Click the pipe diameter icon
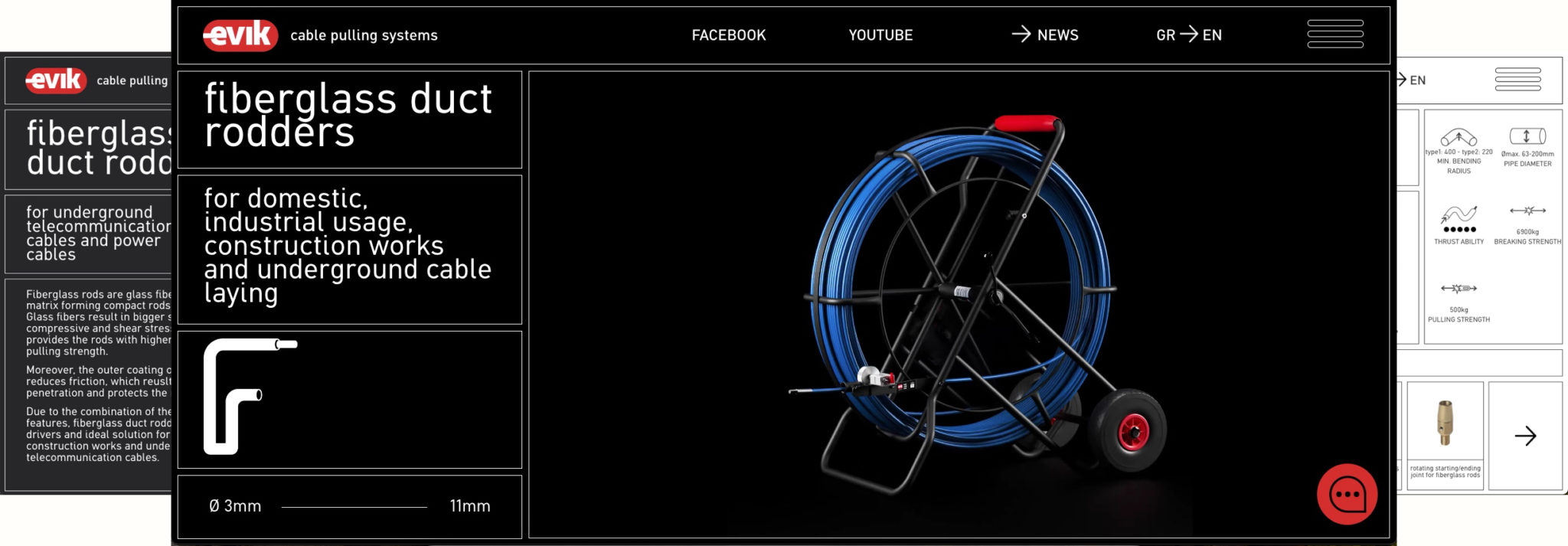The image size is (1568, 546). tap(1527, 136)
